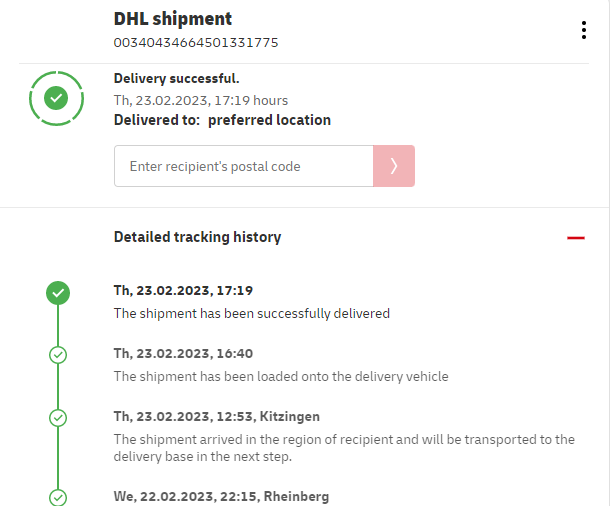Select "loaded onto the delivery vehicle" entry
Screen dimensions: 610x506
[281, 377]
